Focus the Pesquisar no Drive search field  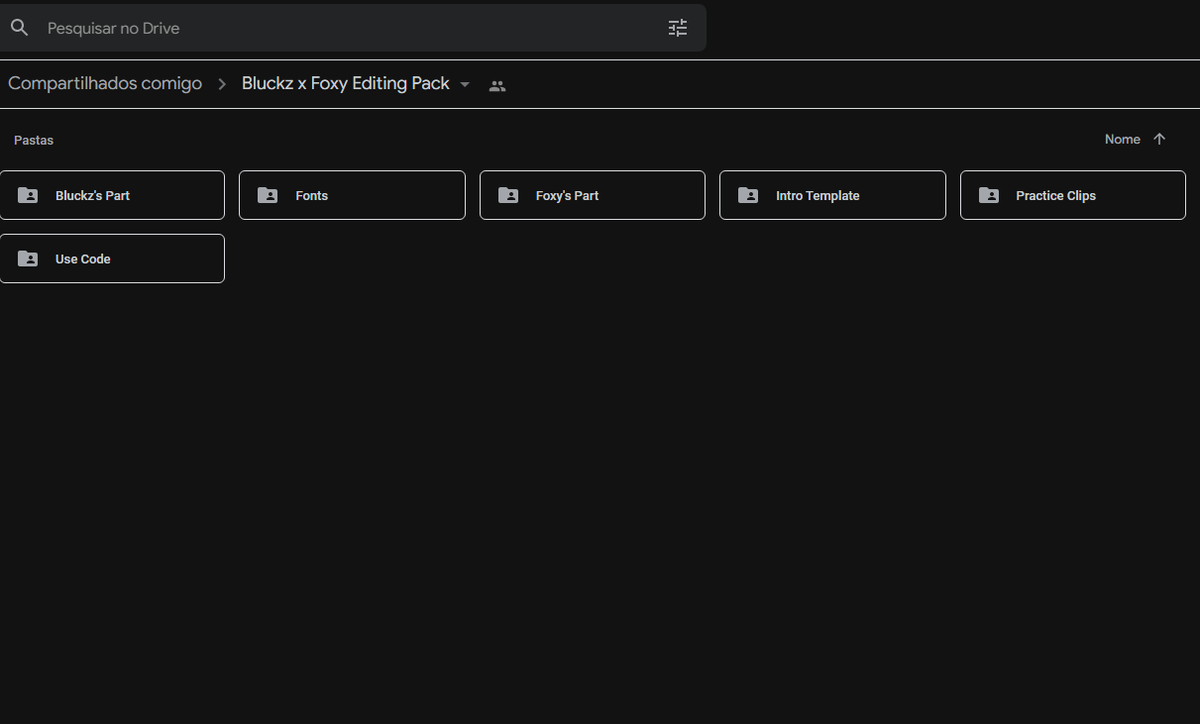click(x=353, y=28)
